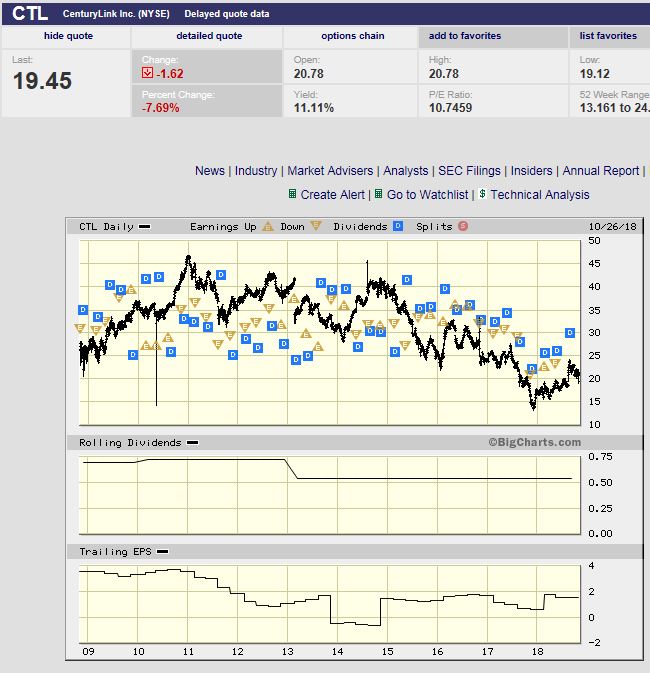650x673 pixels.
Task: Click the Dividends legend D icon
Action: click(x=398, y=226)
